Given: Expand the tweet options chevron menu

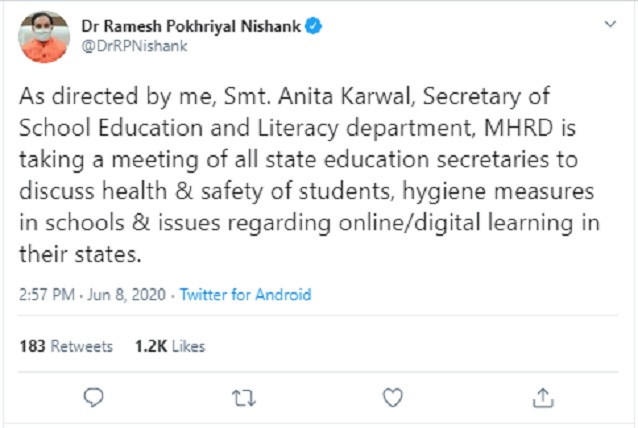Looking at the screenshot, I should (x=607, y=26).
